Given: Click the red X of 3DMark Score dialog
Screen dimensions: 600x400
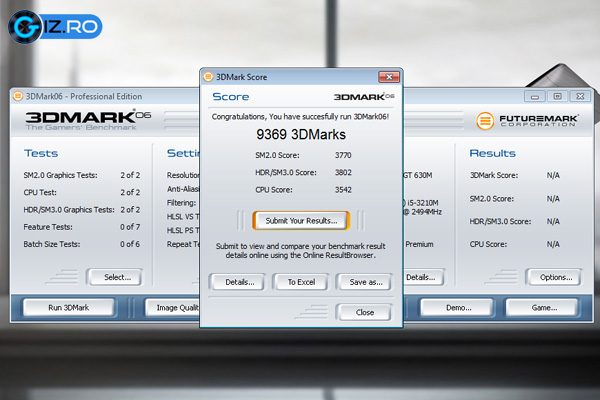Looking at the screenshot, I should (389, 77).
